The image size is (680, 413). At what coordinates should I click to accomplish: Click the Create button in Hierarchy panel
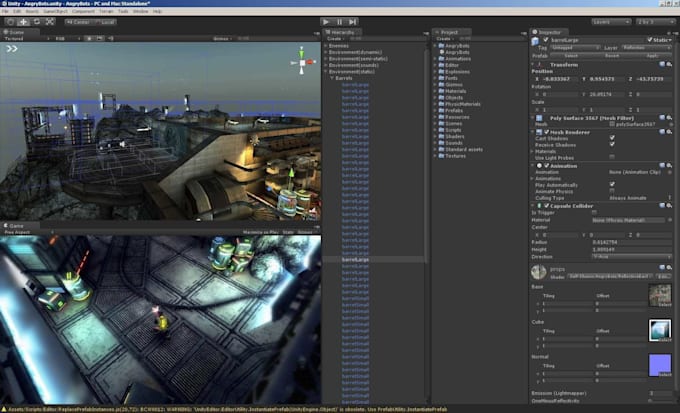pyautogui.click(x=333, y=39)
